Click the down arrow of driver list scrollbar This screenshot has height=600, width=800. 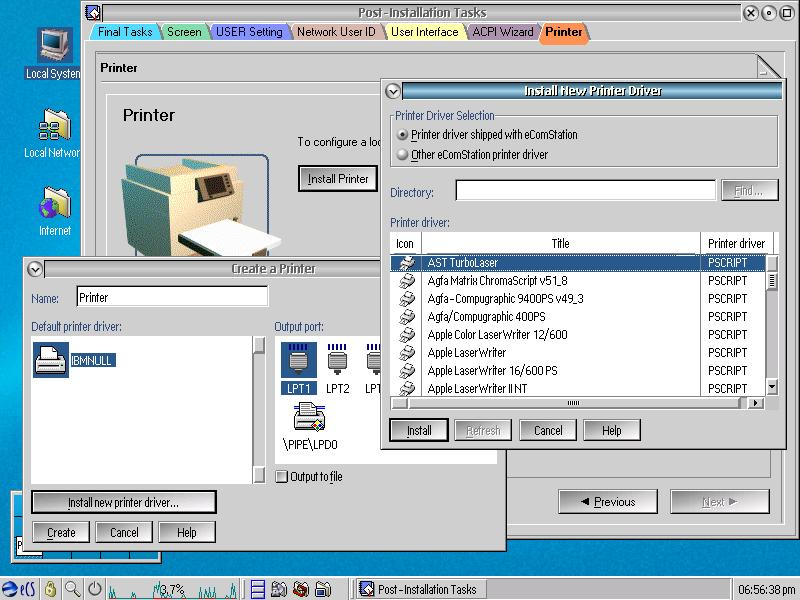(x=772, y=387)
